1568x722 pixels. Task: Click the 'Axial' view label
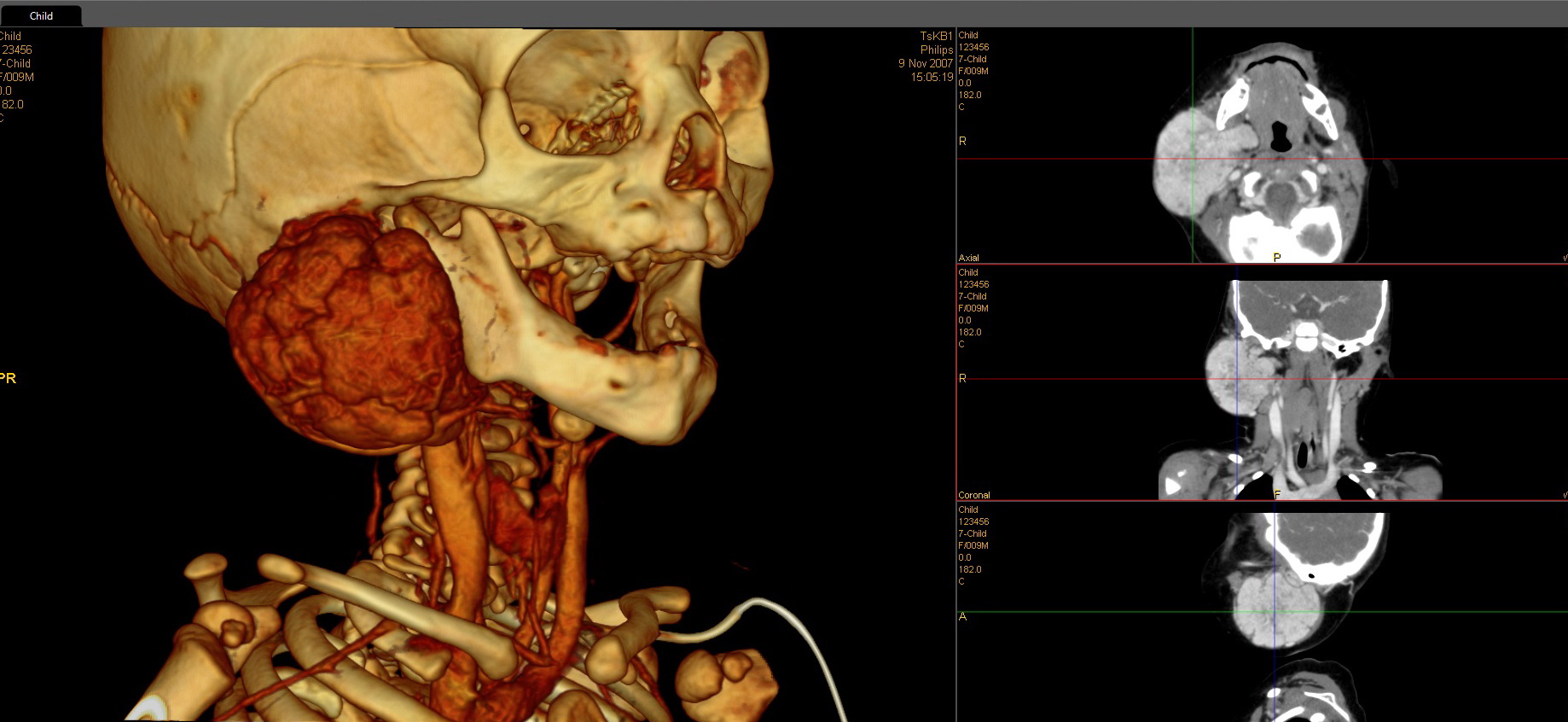pyautogui.click(x=968, y=258)
